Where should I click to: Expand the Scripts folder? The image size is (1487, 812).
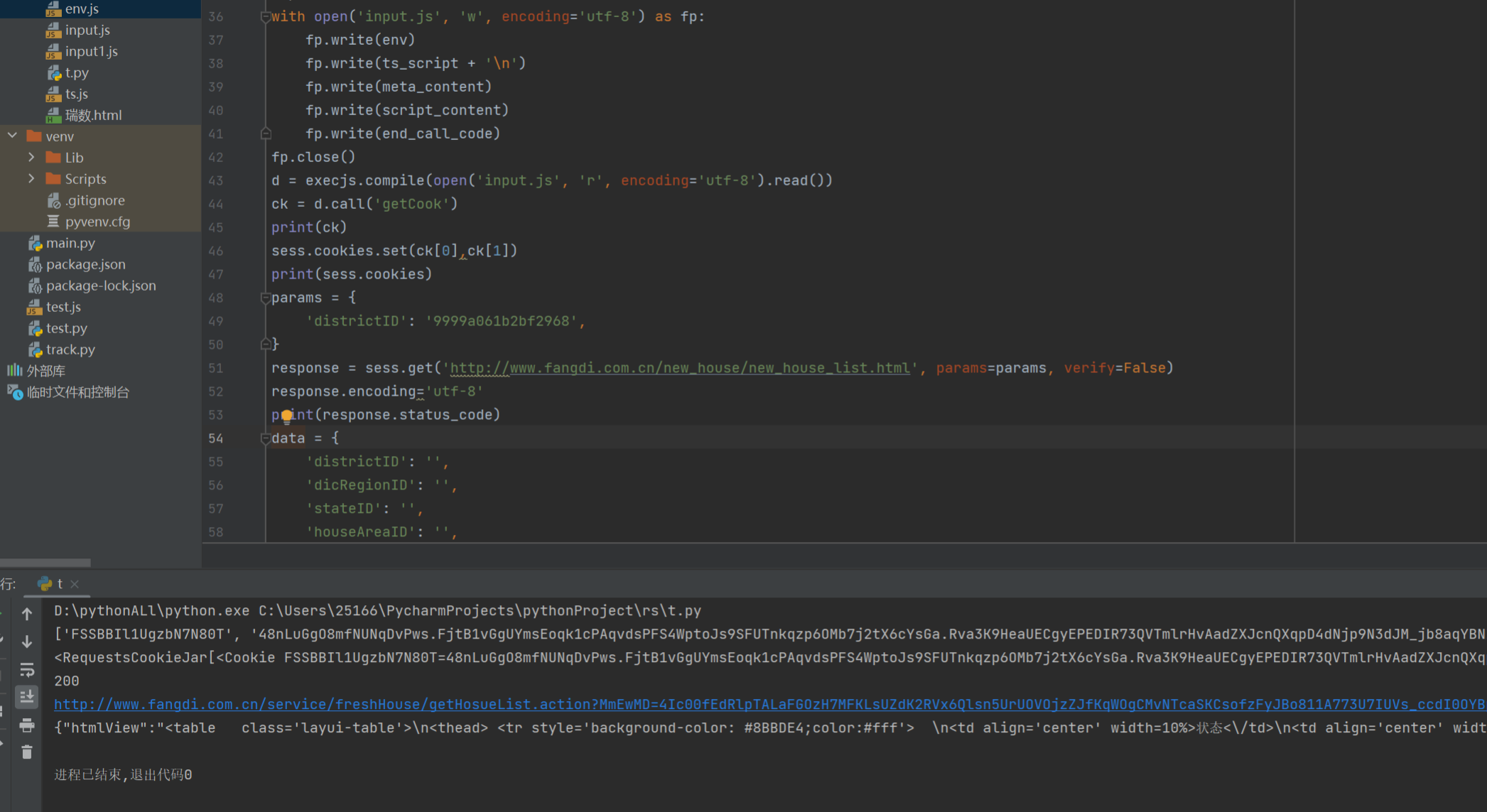pos(31,178)
